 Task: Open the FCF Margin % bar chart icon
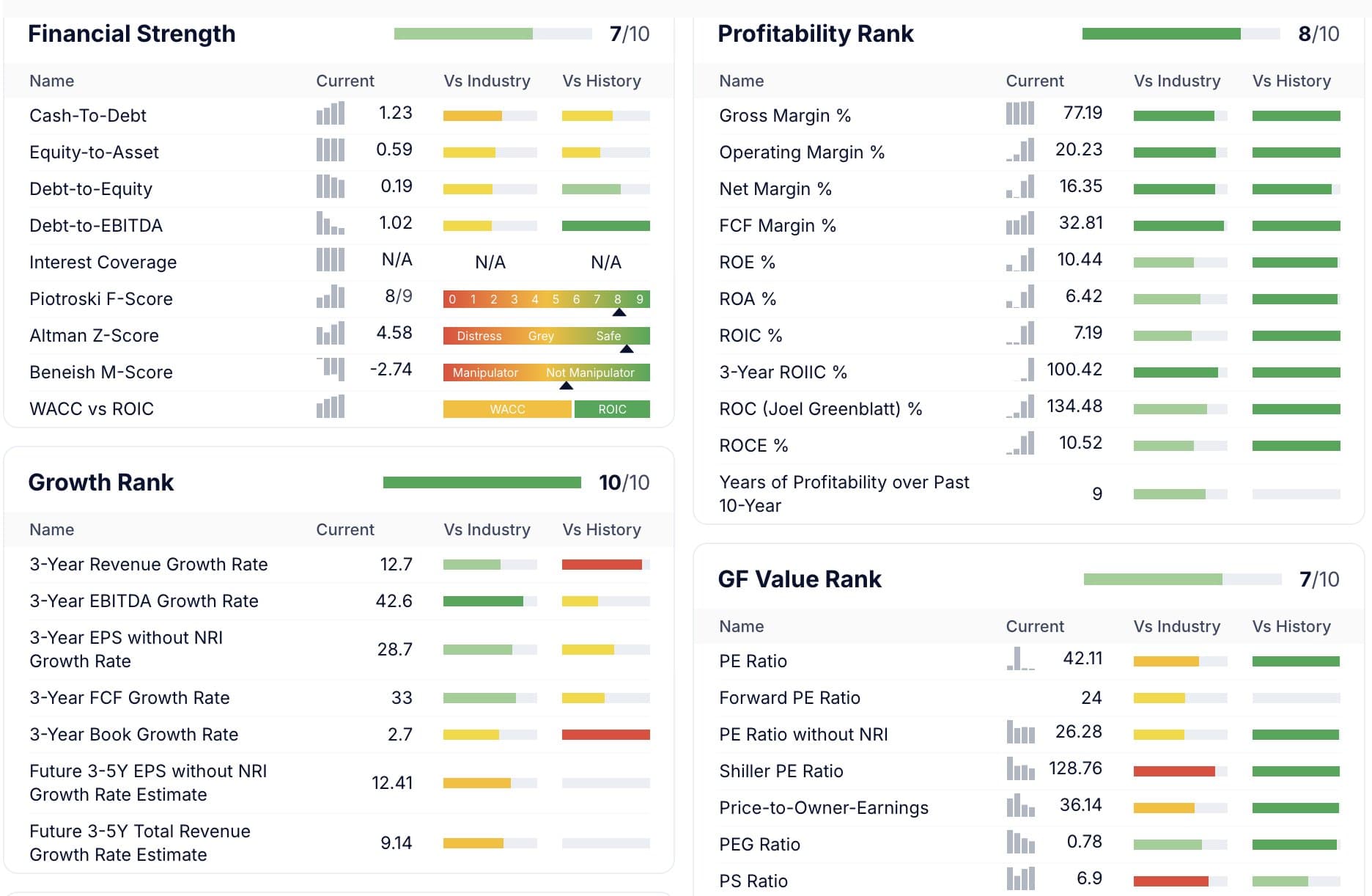coord(1020,224)
